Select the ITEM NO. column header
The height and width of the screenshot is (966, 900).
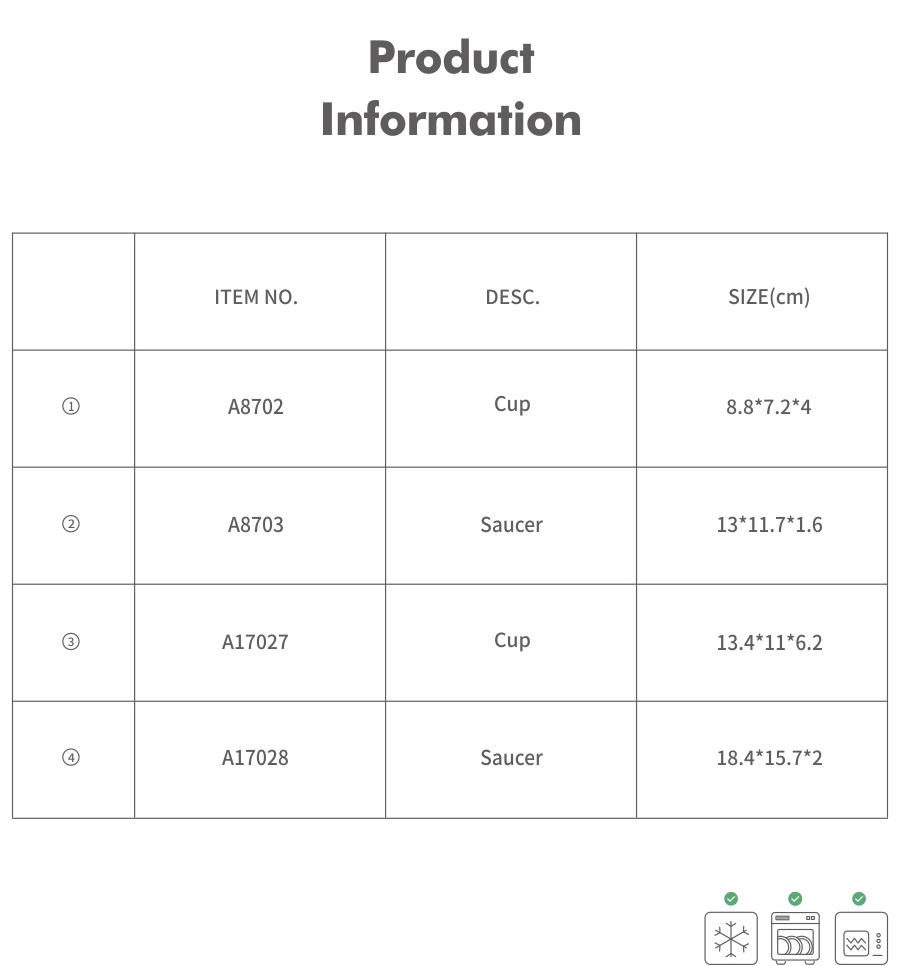256,297
